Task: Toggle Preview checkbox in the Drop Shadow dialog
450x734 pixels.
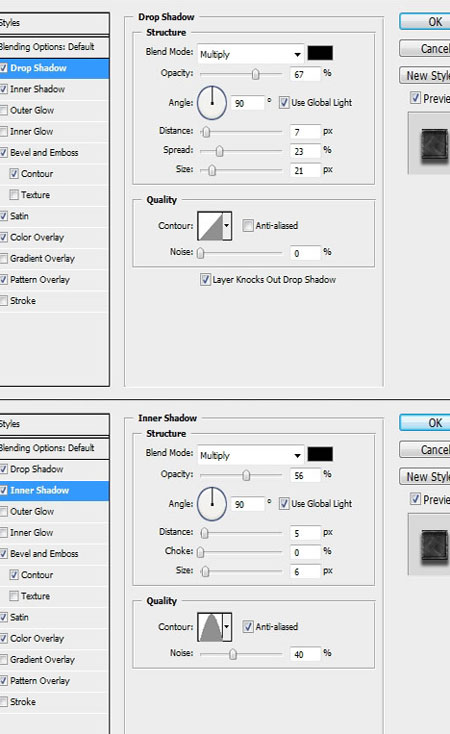Action: click(415, 98)
